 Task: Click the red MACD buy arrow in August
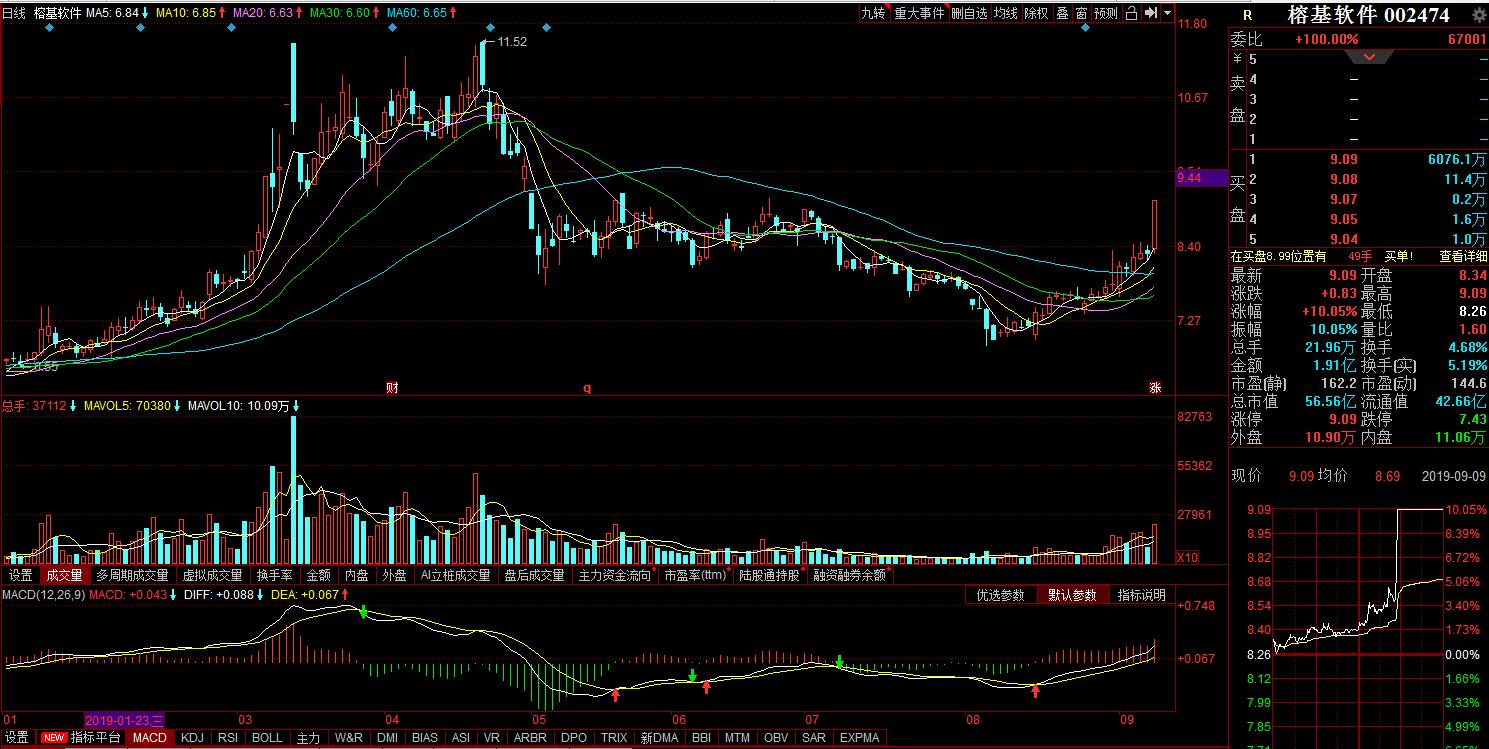(x=1036, y=690)
